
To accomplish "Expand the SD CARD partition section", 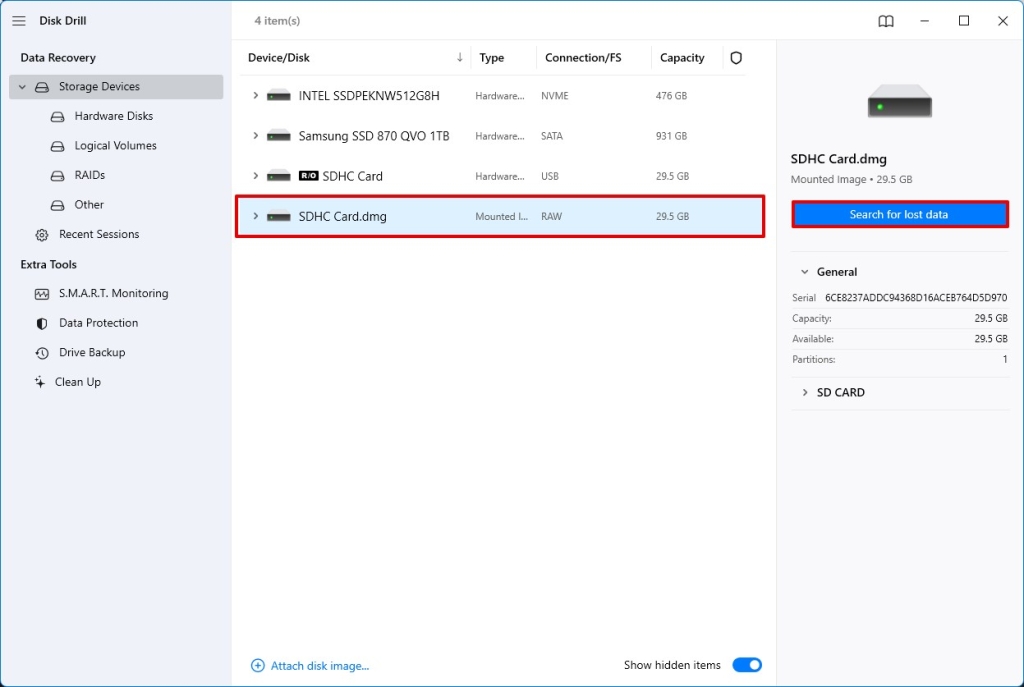I will point(805,392).
